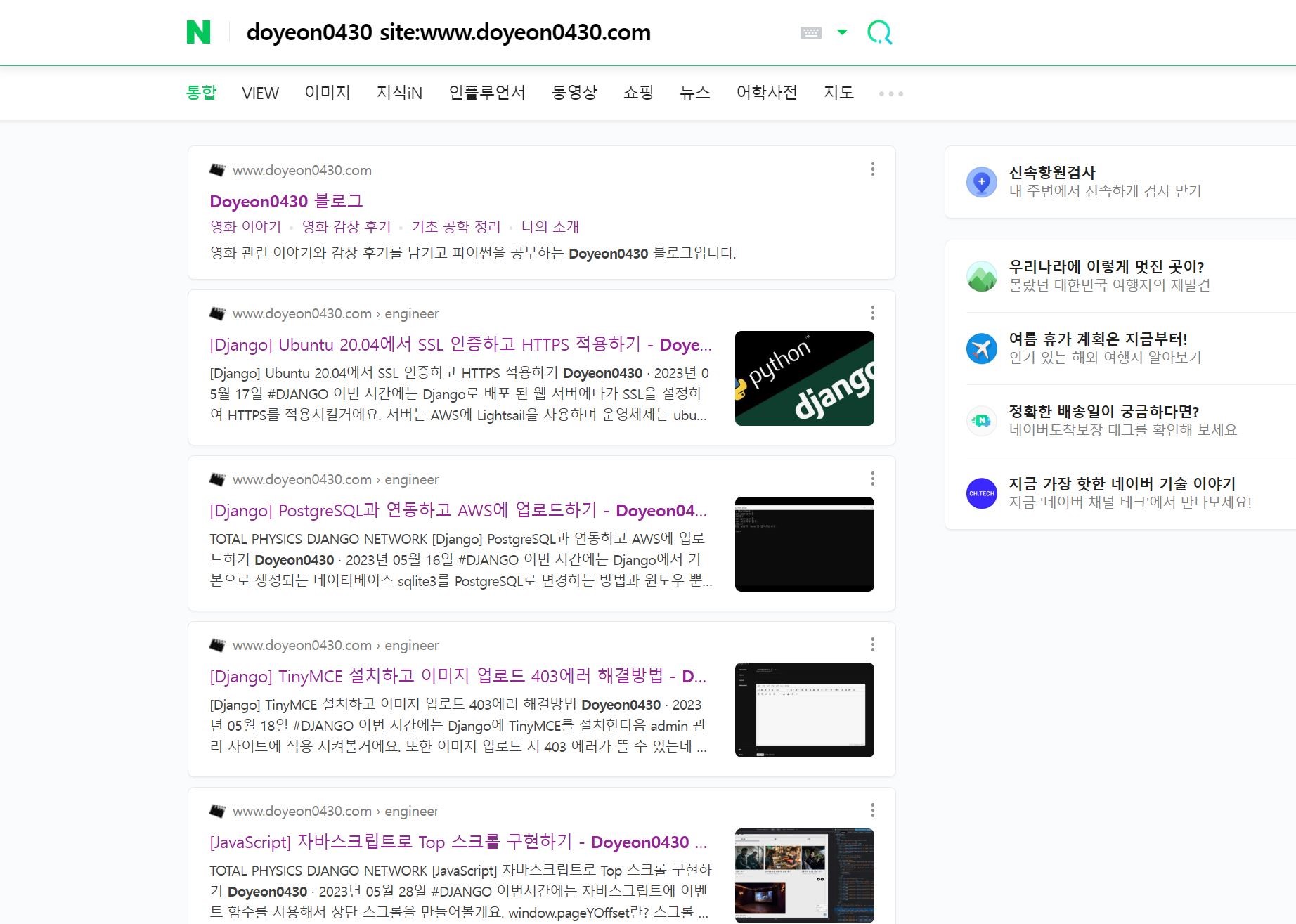Click the favicon of the PostgreSQL result
This screenshot has width=1296, height=924.
click(x=218, y=479)
